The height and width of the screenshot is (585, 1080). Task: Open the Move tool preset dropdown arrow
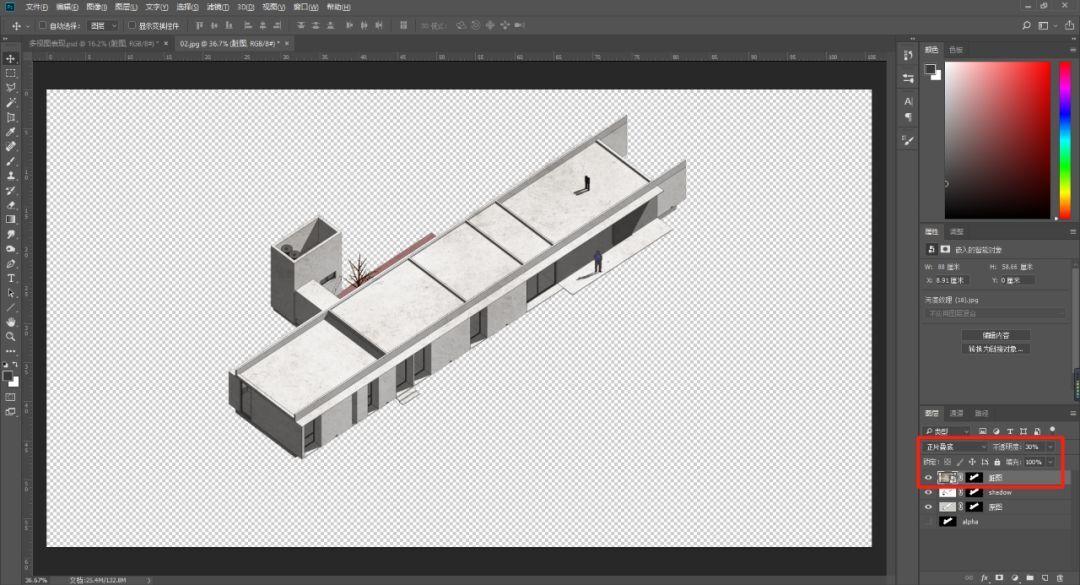[28, 25]
